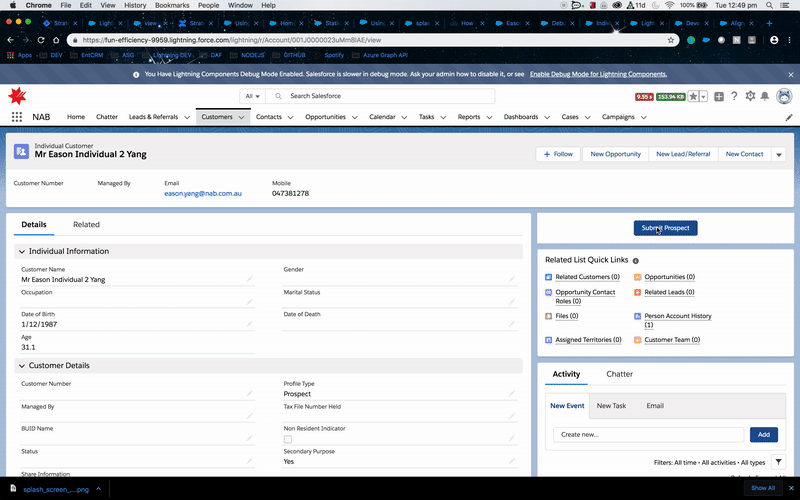The image size is (800, 500).
Task: Open the Opportunities (0) quick link
Action: coord(669,277)
